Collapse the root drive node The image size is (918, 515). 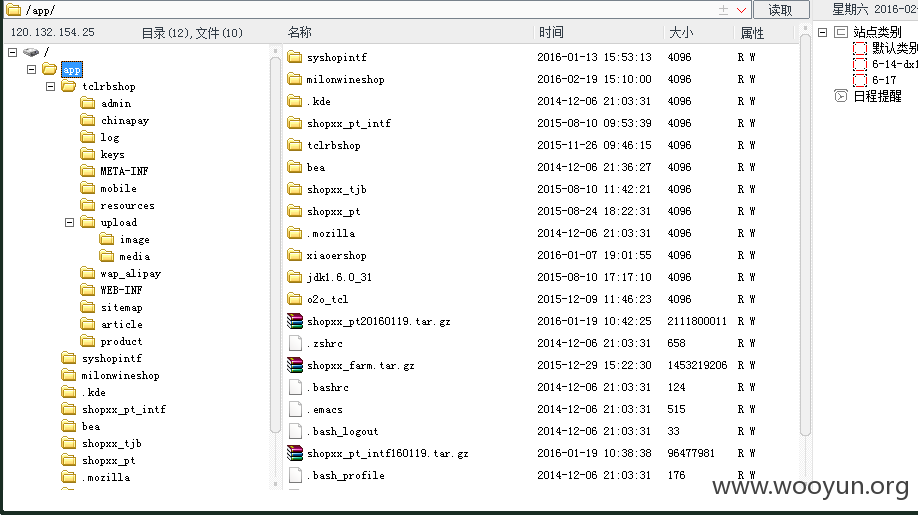click(x=12, y=52)
